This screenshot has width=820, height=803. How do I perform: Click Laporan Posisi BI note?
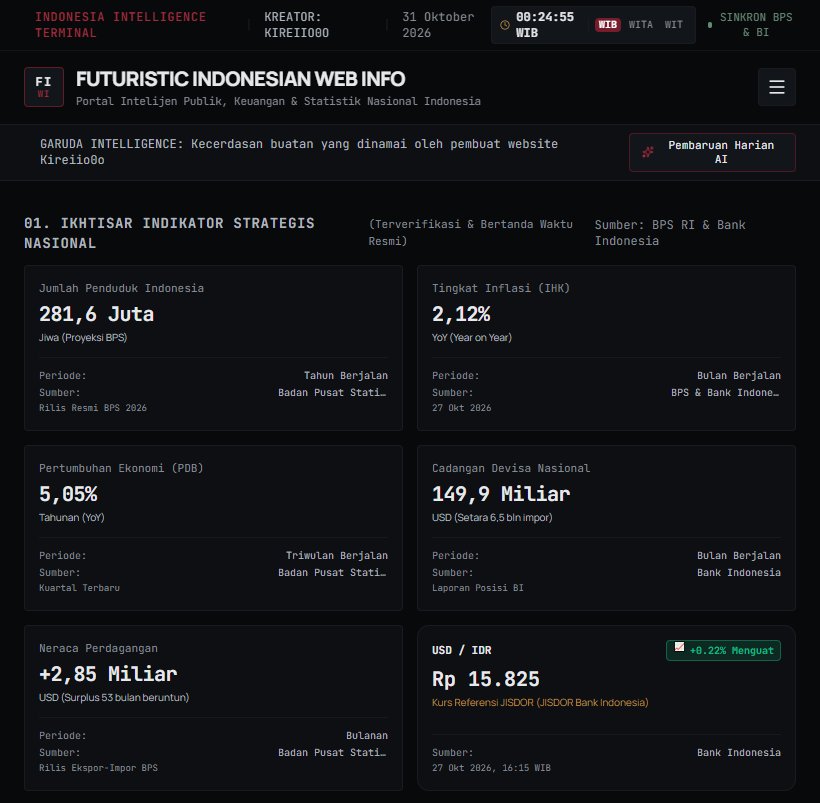[478, 587]
